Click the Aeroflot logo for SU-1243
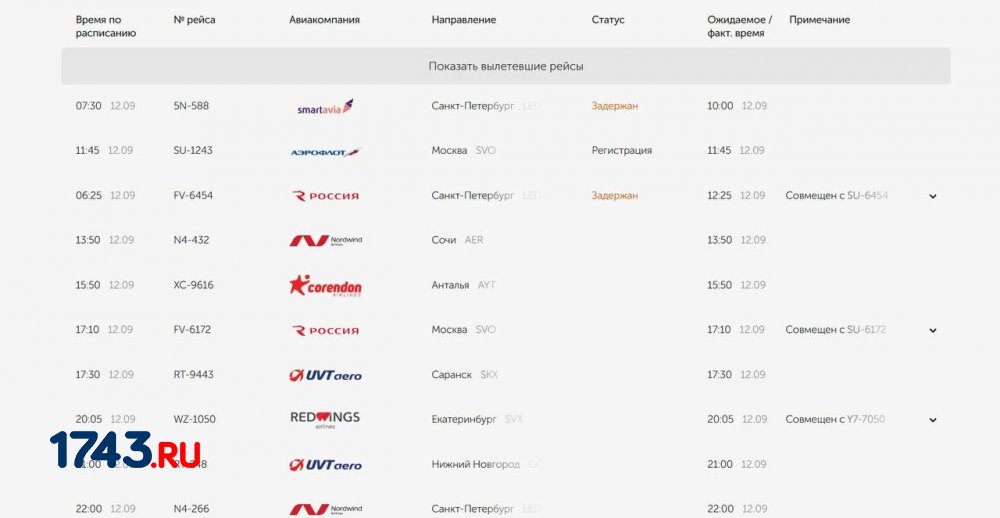Screen dimensions: 1000x518 pos(325,152)
